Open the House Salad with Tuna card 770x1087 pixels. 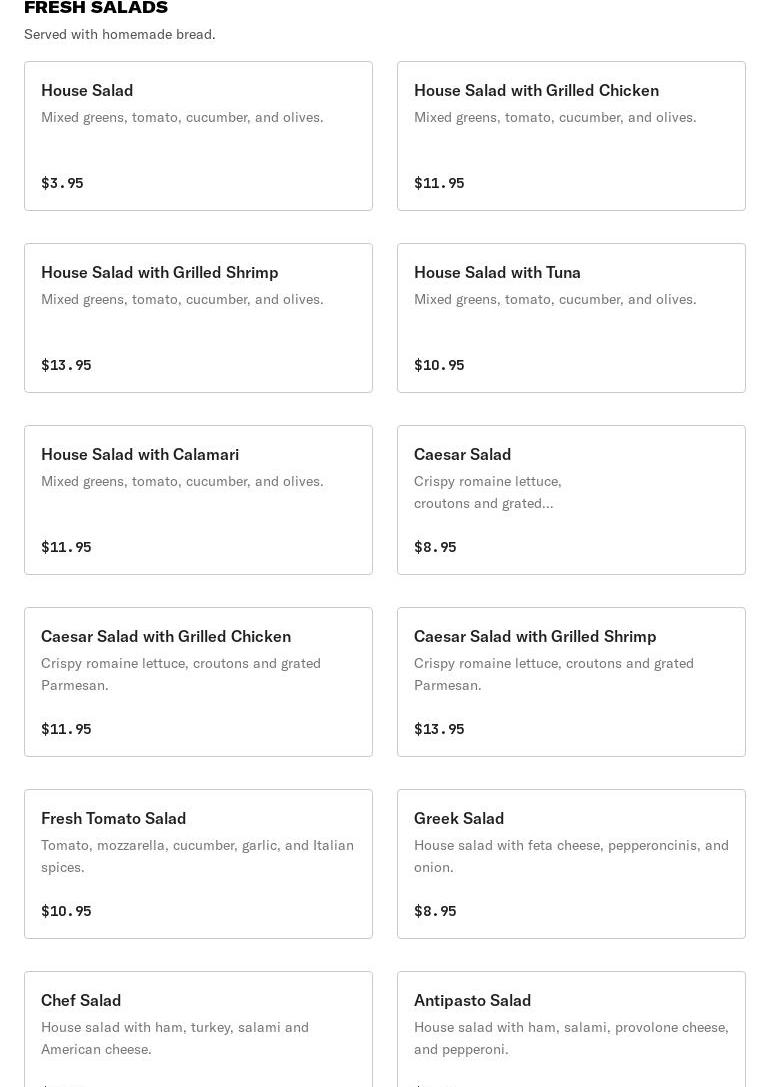(571, 318)
